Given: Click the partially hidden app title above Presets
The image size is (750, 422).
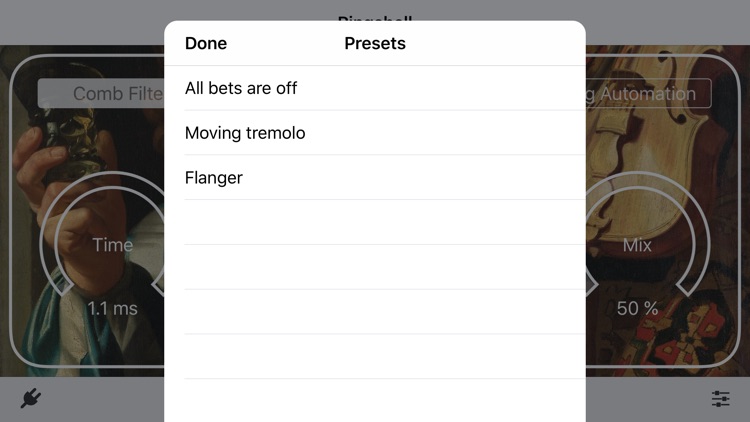Looking at the screenshot, I should (x=375, y=18).
